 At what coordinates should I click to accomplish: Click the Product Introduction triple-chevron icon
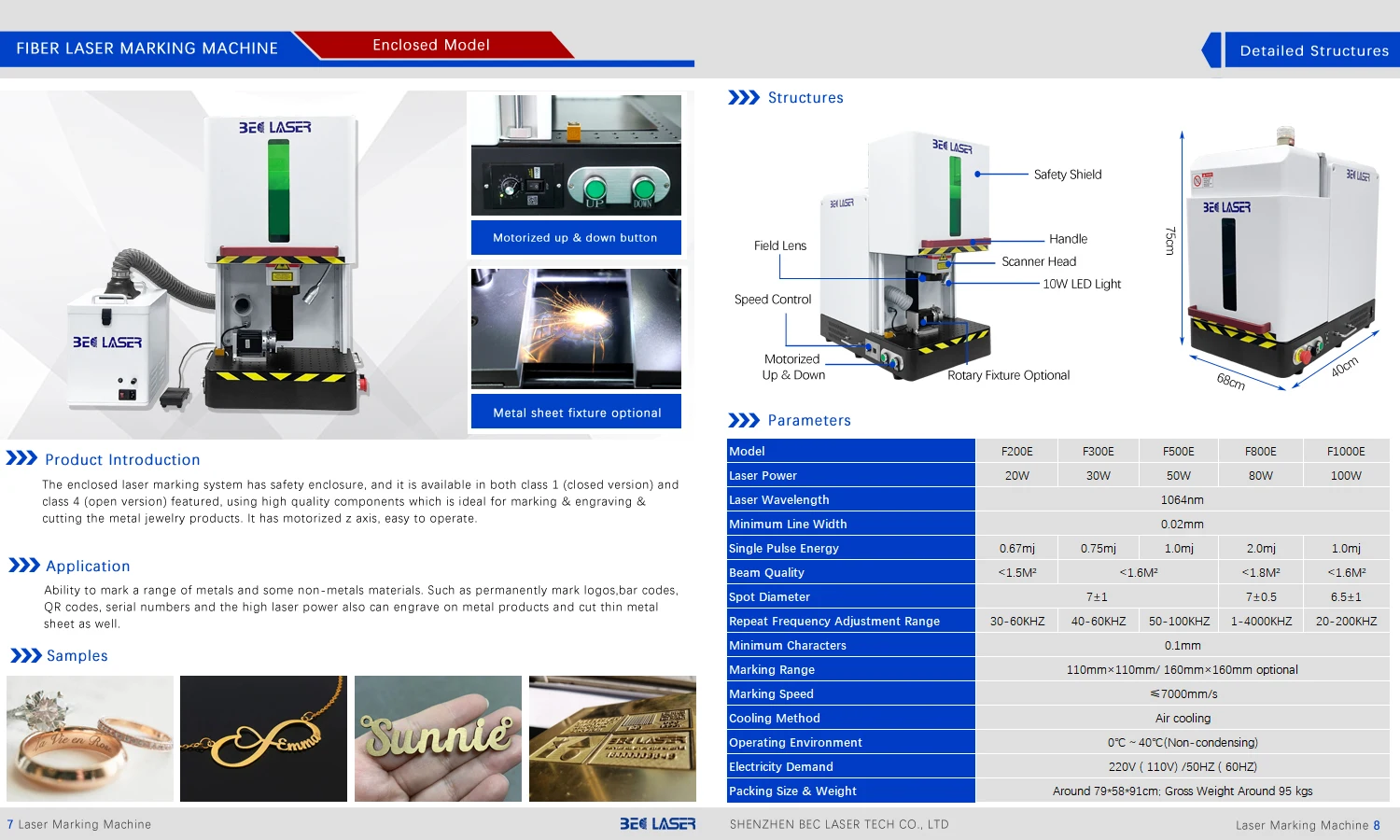21,458
